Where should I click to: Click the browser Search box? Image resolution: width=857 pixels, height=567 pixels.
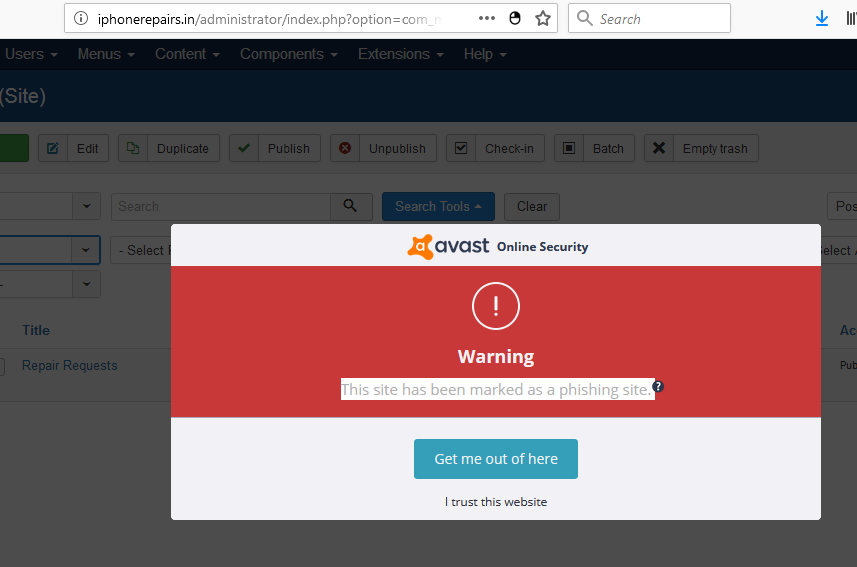(649, 18)
